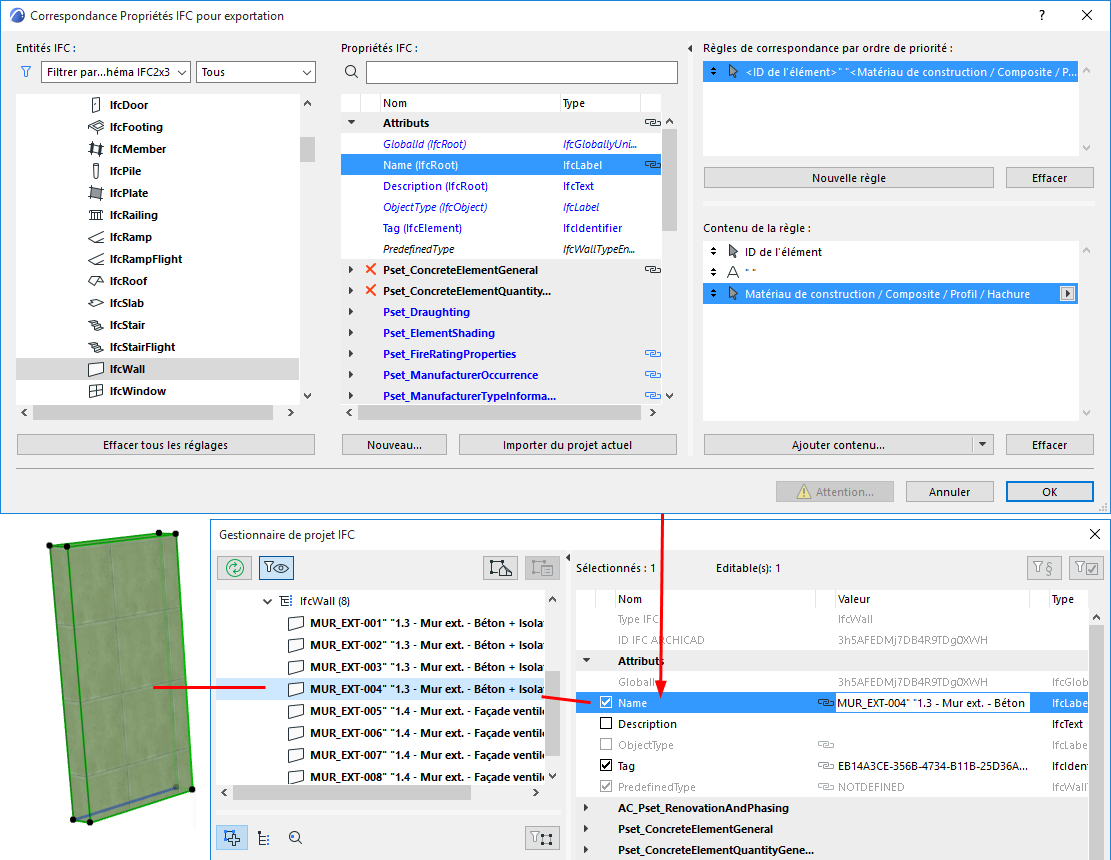This screenshot has height=860, width=1111.
Task: Expand Pset_Draughting property set
Action: [x=351, y=312]
